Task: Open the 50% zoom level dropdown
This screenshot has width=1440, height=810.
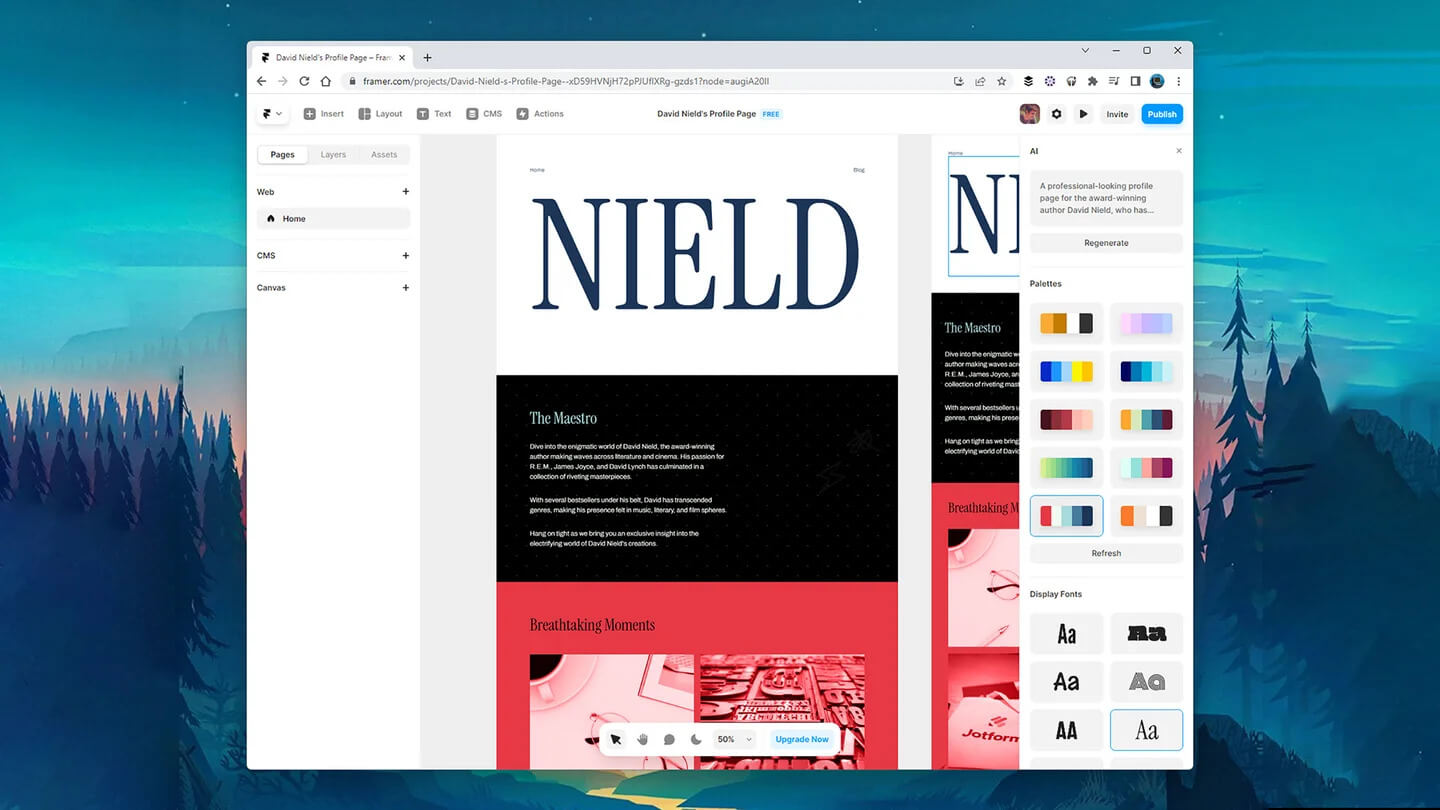Action: [x=733, y=739]
